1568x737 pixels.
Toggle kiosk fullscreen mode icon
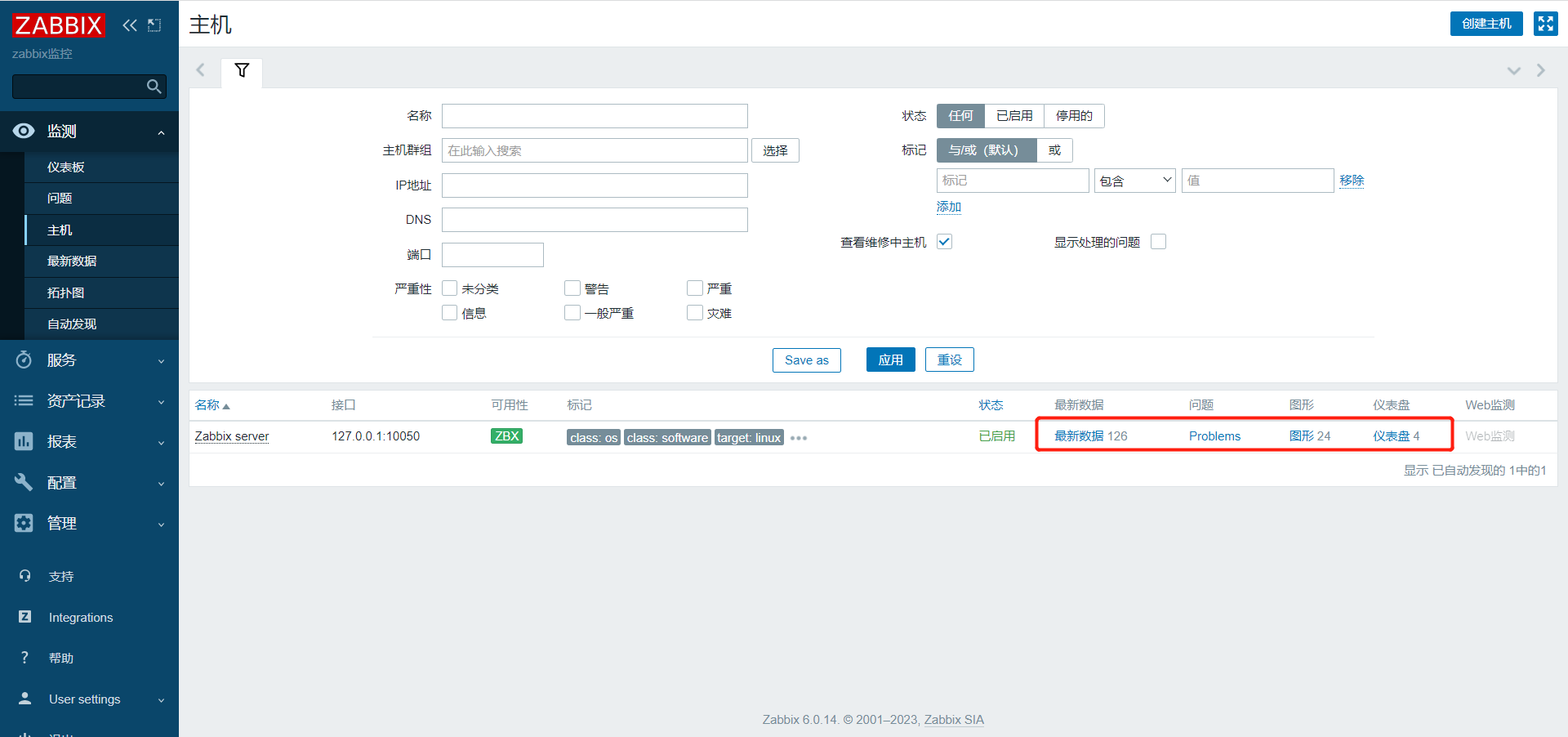[1546, 24]
